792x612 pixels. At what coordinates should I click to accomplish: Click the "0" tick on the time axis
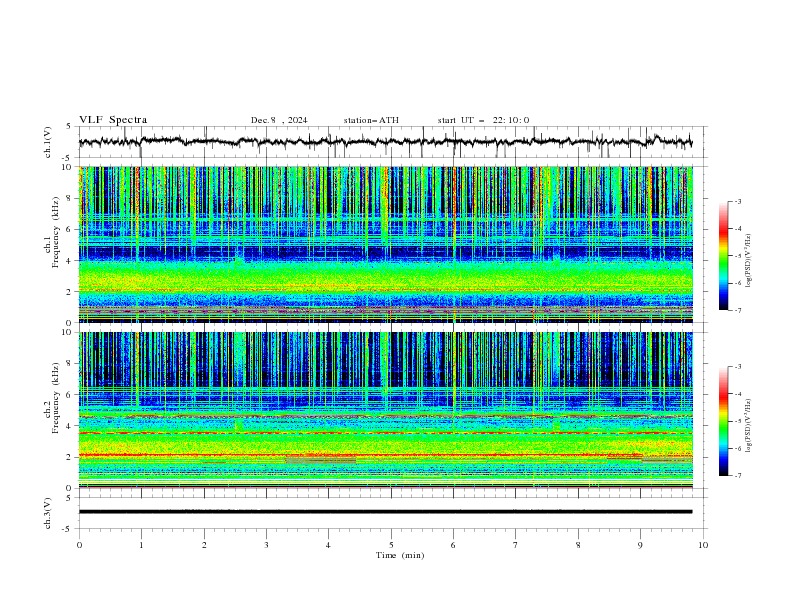tap(79, 545)
